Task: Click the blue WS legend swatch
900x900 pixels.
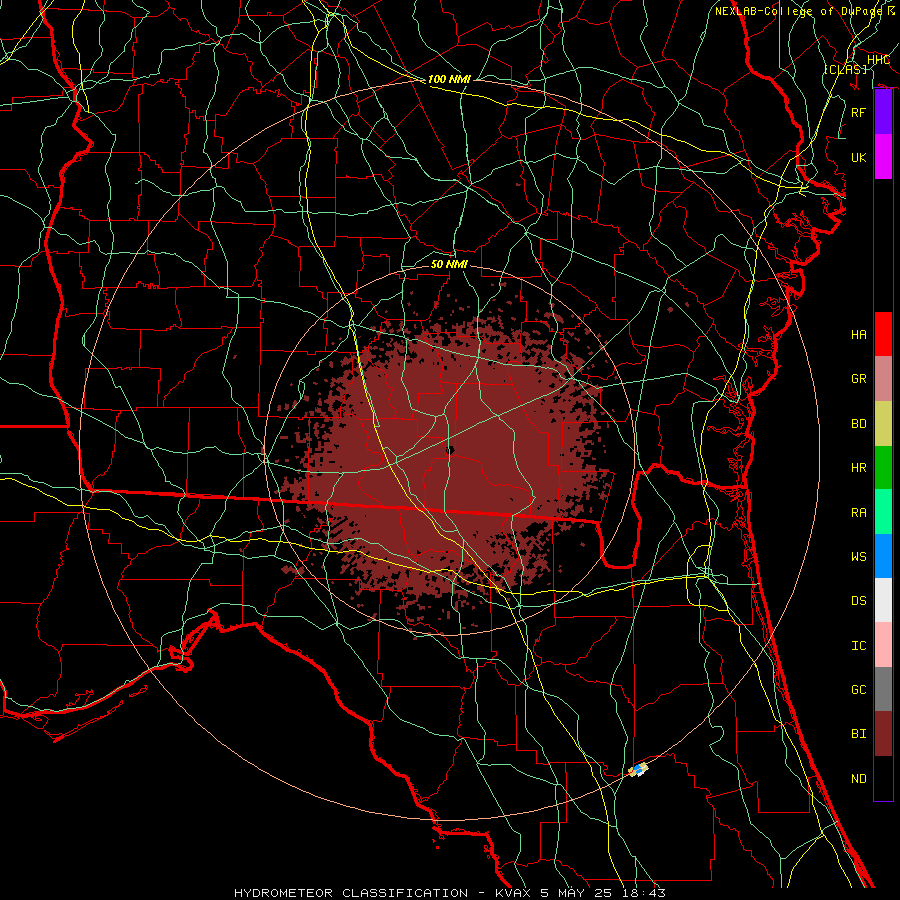Action: (883, 556)
